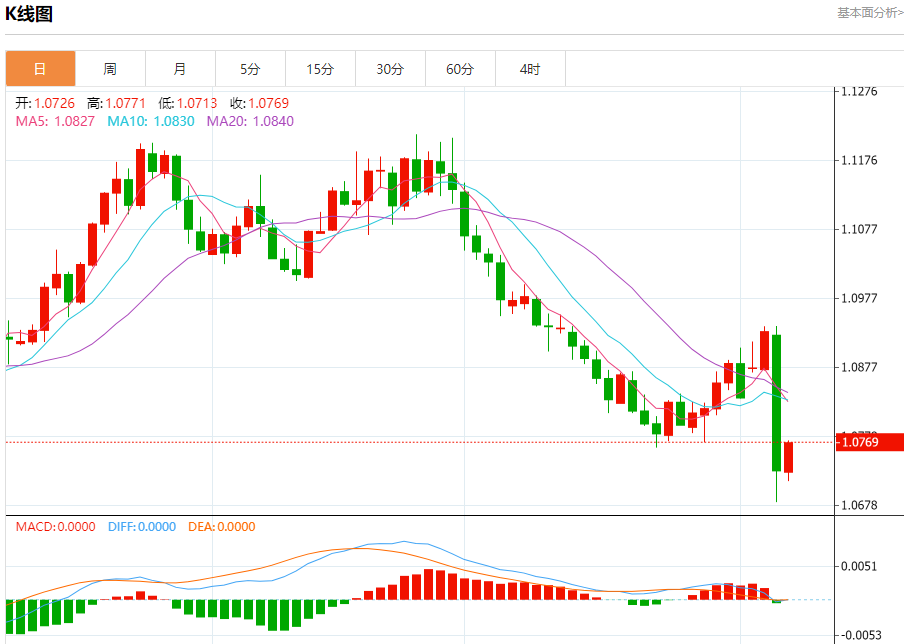The height and width of the screenshot is (644, 904).
Task: Select the 日 daily chart tab
Action: point(40,69)
